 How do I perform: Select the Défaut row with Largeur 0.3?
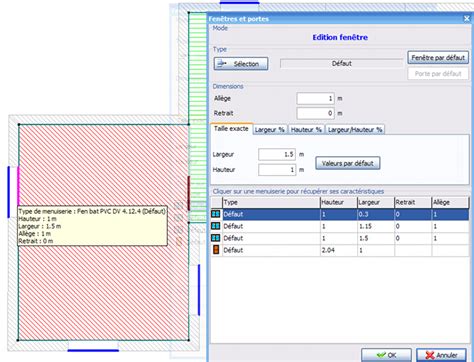point(340,214)
